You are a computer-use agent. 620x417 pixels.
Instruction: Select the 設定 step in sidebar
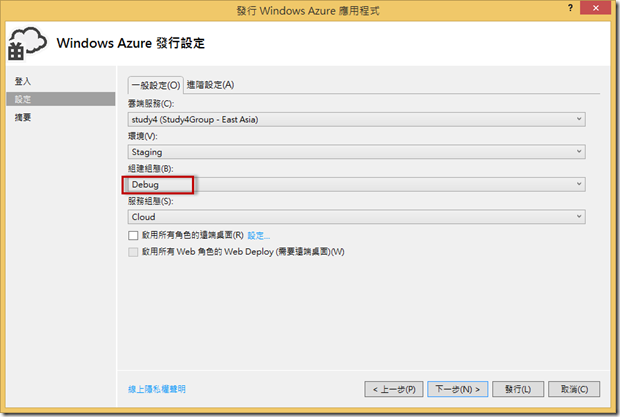coord(61,99)
